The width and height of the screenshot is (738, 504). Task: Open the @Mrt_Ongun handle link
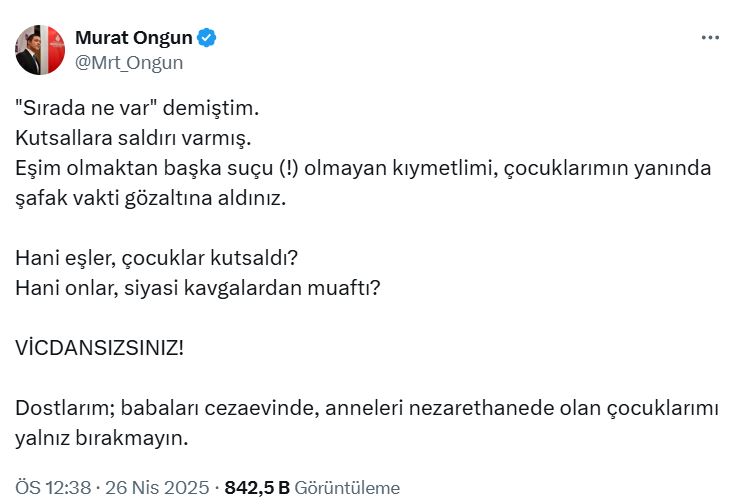129,63
